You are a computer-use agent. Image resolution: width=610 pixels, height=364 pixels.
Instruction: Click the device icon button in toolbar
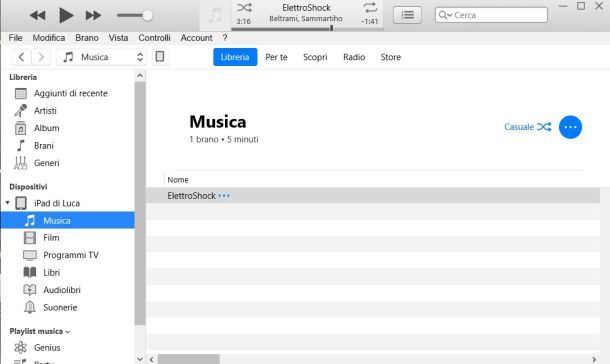click(x=160, y=57)
